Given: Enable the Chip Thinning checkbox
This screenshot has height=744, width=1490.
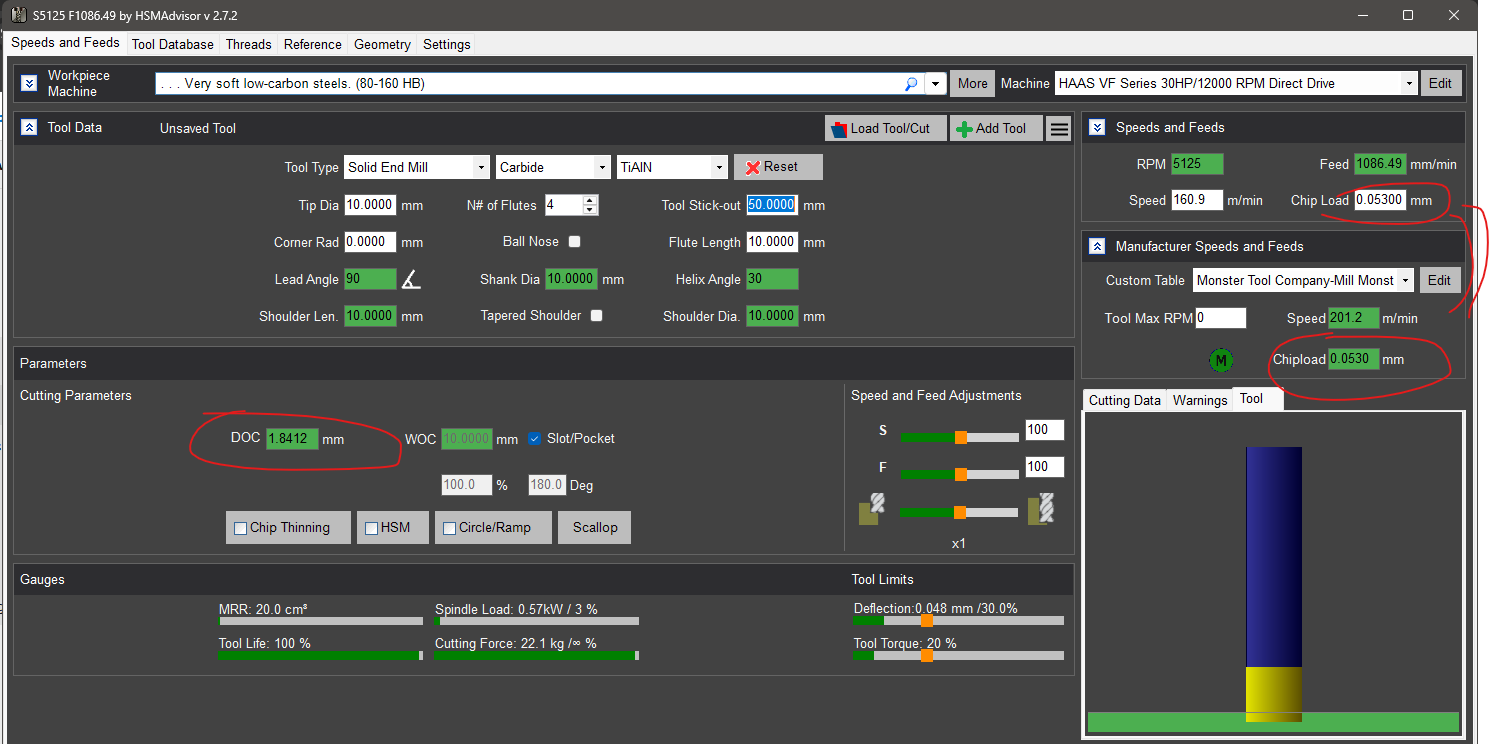Looking at the screenshot, I should 240,528.
